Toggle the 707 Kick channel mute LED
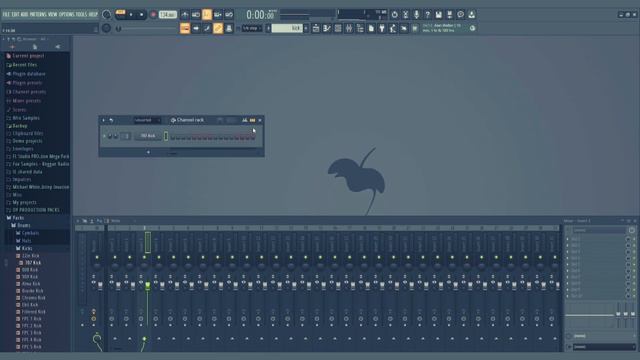Screen dimensions: 640x360 coord(104,136)
